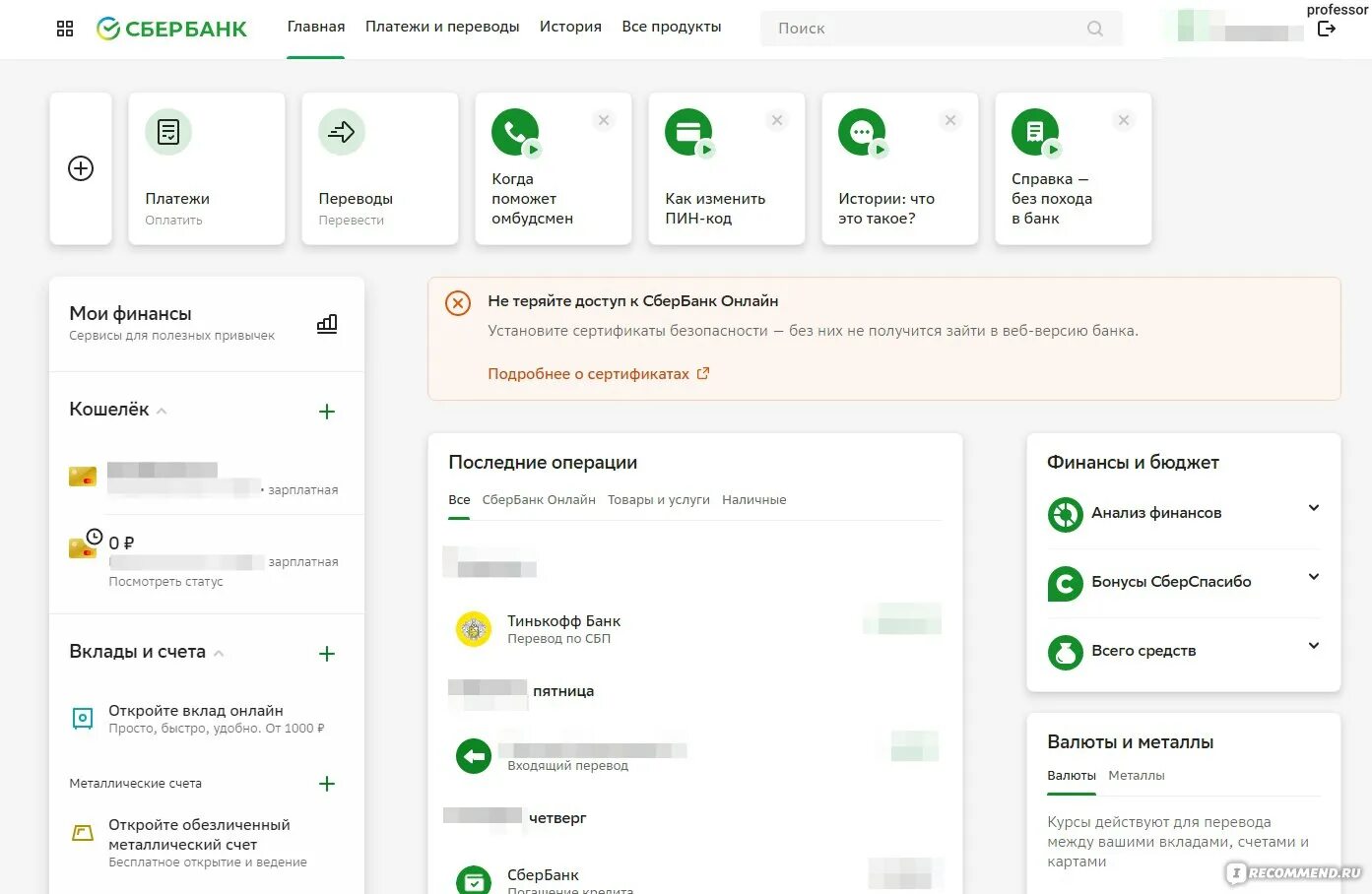This screenshot has width=1372, height=894.
Task: Open the Переводы transfers icon
Action: click(x=342, y=132)
